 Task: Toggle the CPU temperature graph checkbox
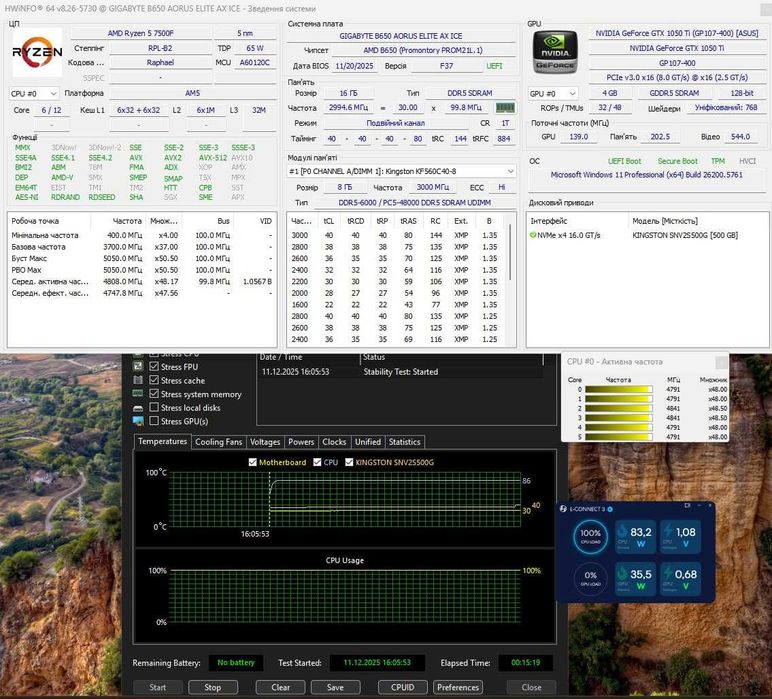tap(317, 462)
